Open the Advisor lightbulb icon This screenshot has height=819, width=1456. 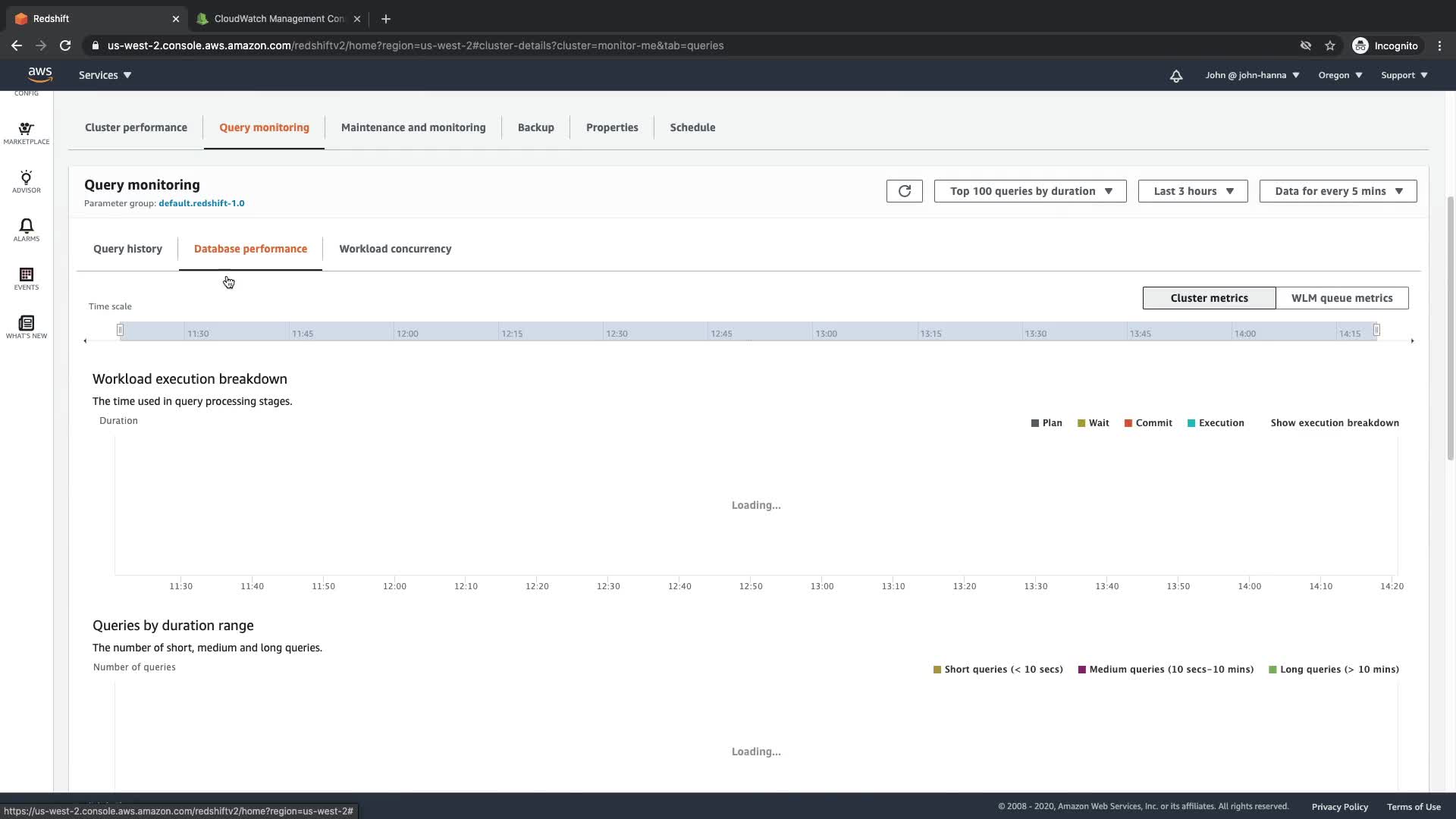[x=26, y=182]
